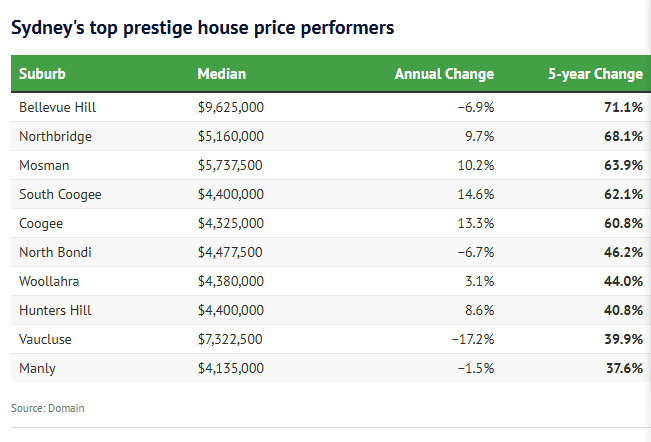Select the $7,322,500 median value
Image resolution: width=651 pixels, height=442 pixels.
(x=231, y=339)
